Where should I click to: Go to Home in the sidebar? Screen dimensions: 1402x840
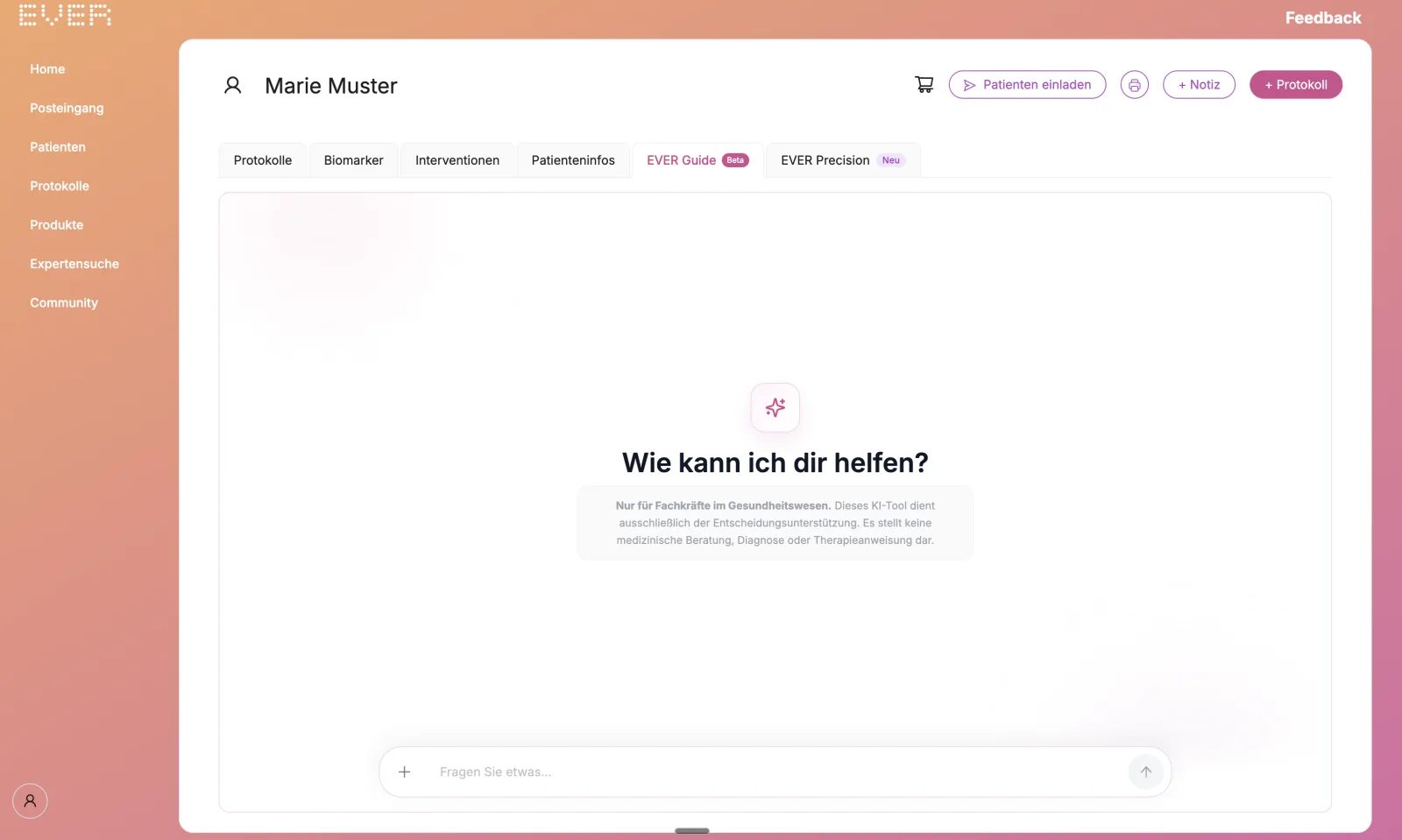[47, 69]
